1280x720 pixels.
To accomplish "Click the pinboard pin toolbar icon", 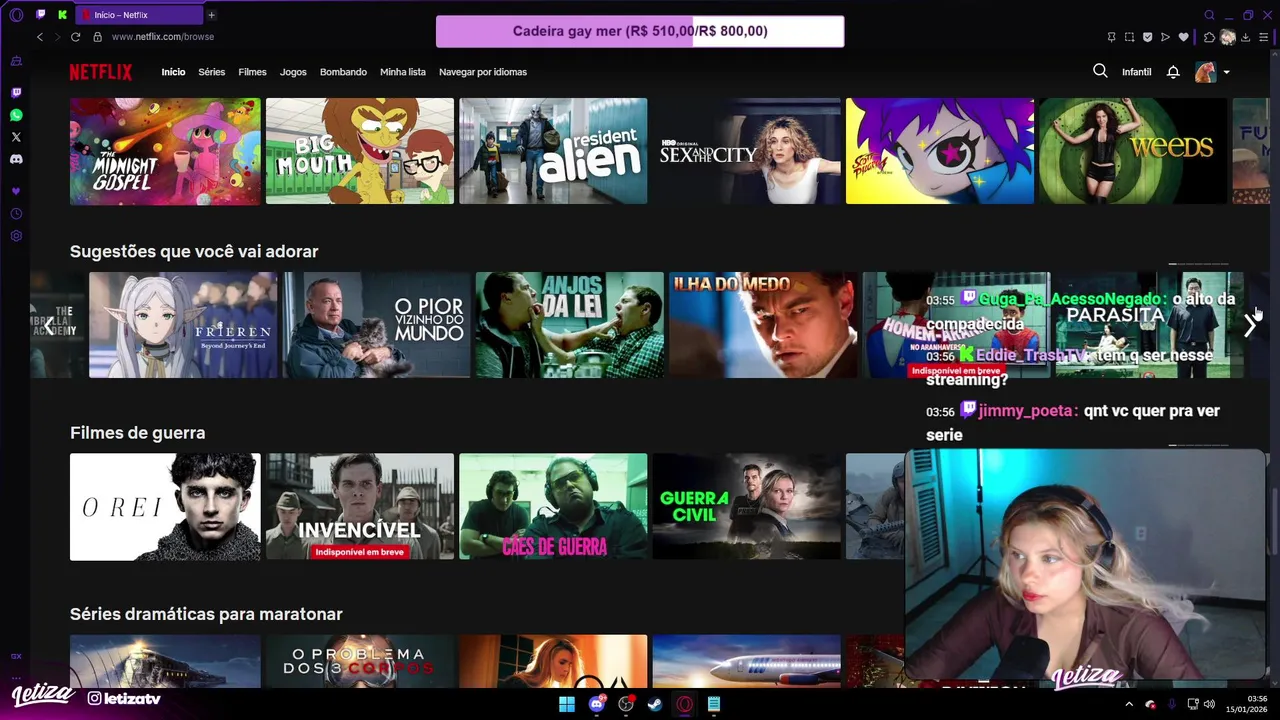I will [1111, 37].
